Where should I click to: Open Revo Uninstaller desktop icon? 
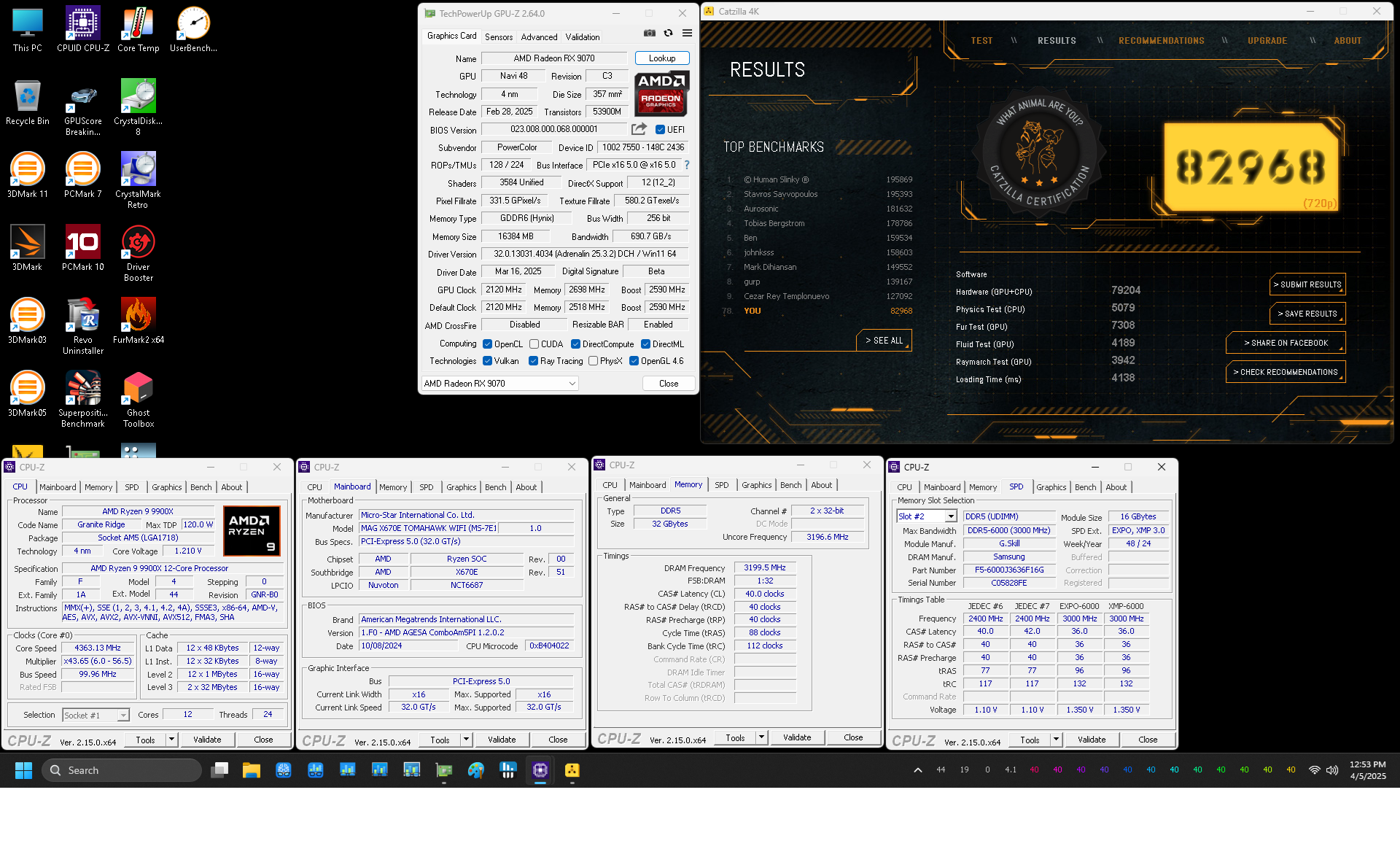(x=83, y=326)
